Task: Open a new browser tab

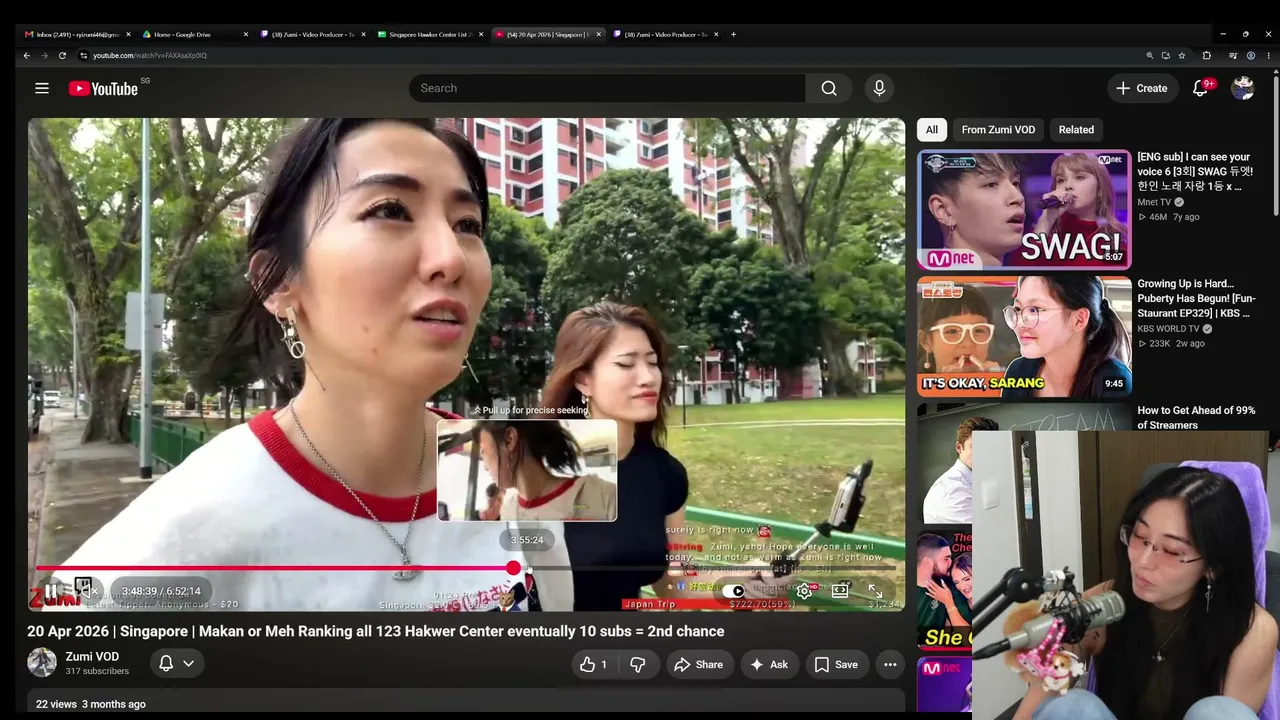Action: pyautogui.click(x=733, y=34)
